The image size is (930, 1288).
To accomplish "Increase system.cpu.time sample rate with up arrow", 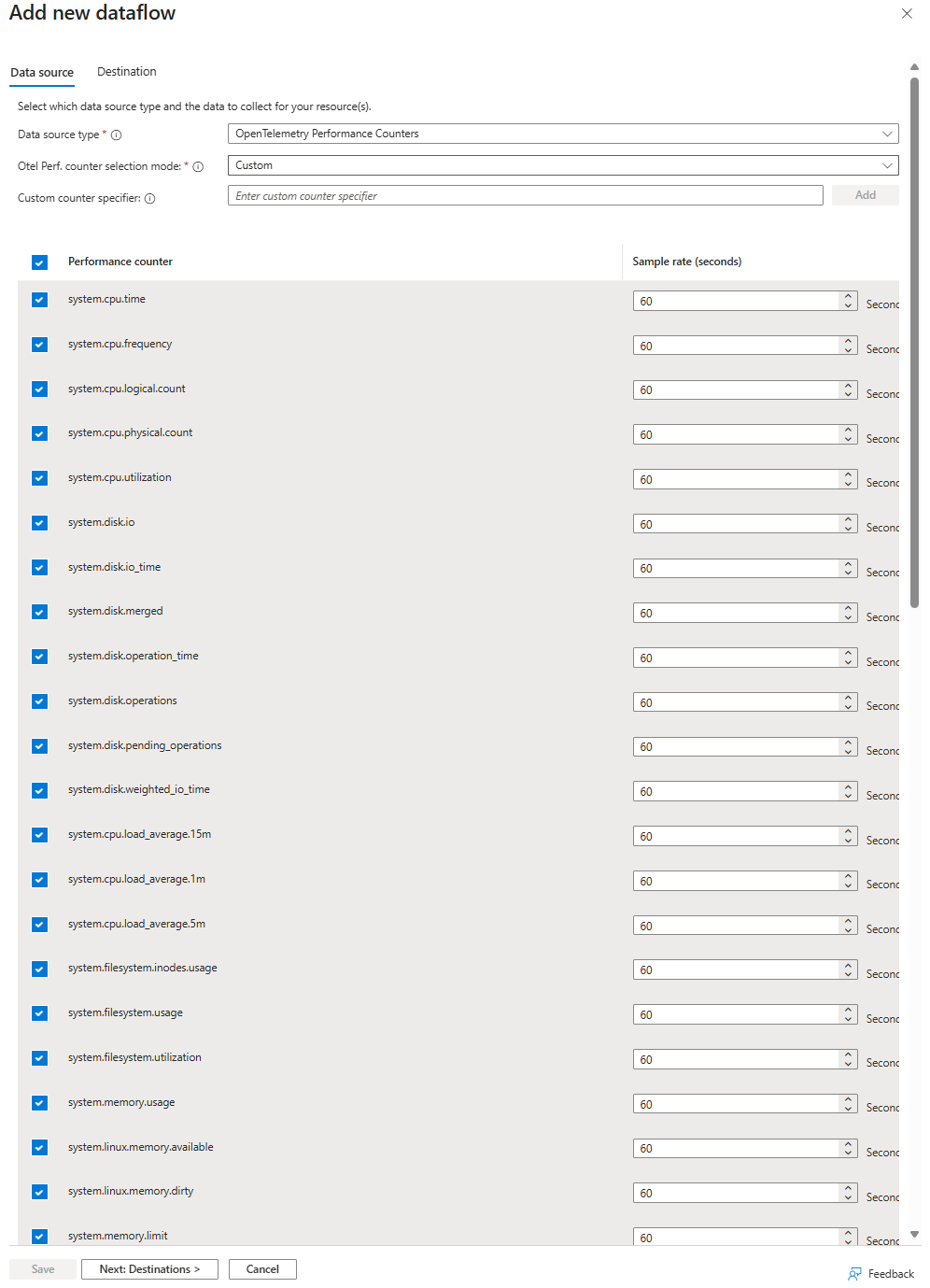I will pyautogui.click(x=848, y=296).
